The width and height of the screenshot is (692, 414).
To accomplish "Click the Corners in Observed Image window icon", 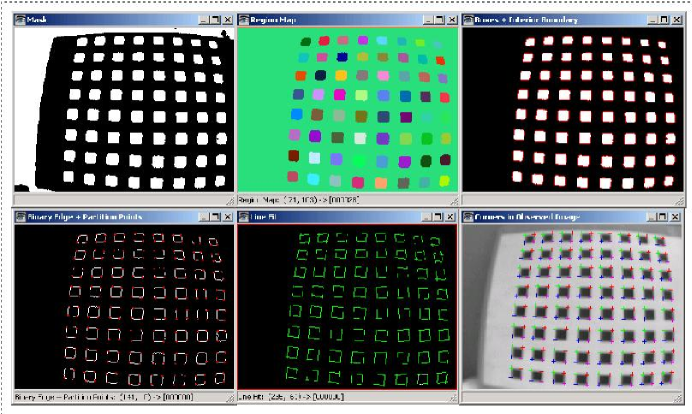I will click(x=468, y=217).
